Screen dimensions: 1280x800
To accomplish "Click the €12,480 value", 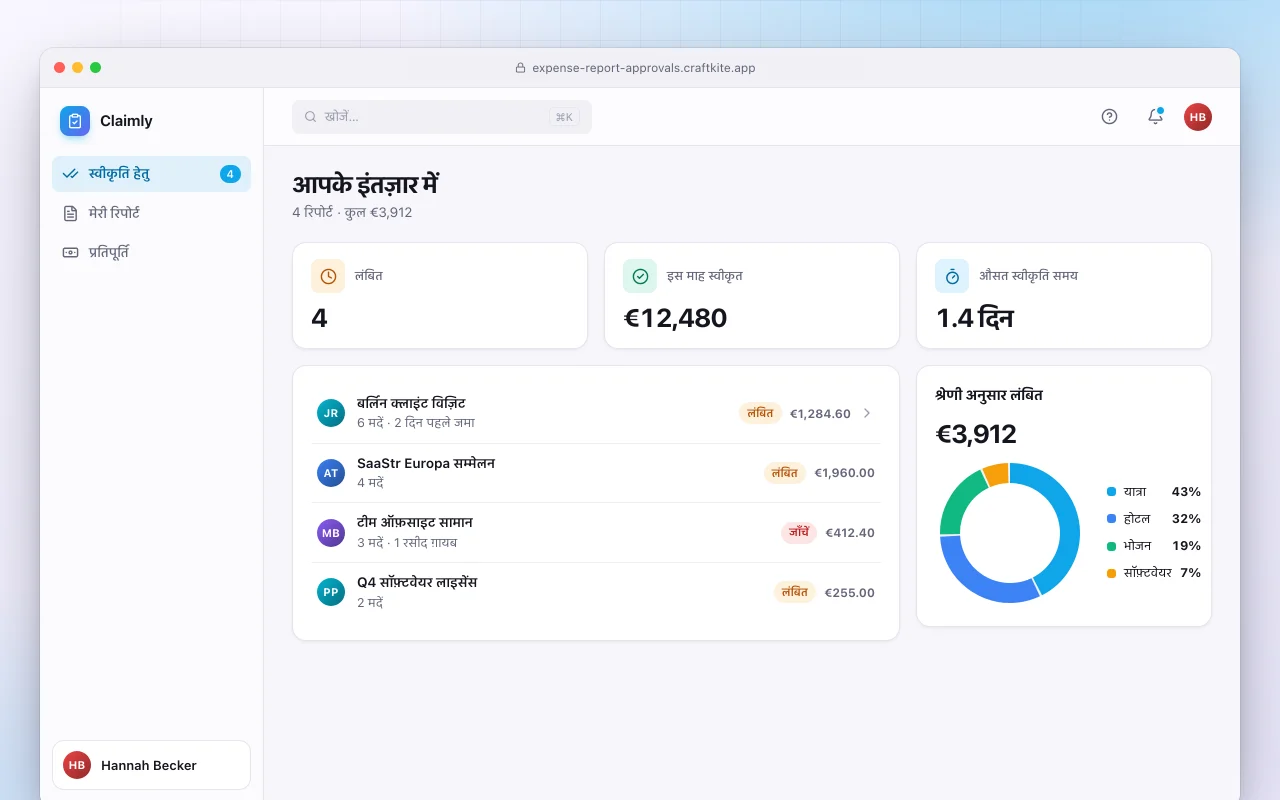I will click(x=676, y=318).
